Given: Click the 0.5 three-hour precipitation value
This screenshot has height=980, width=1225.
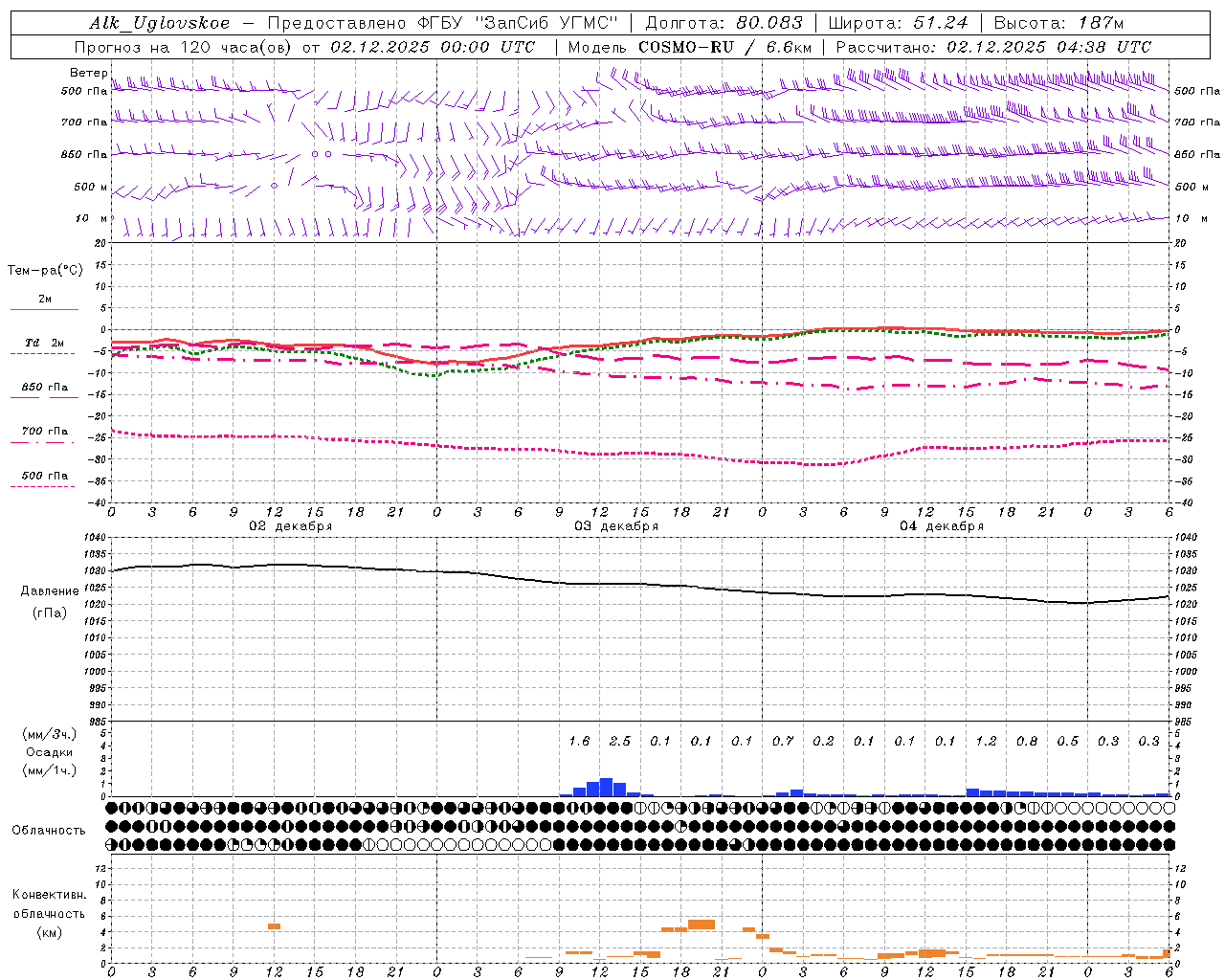Looking at the screenshot, I should 1067,741.
